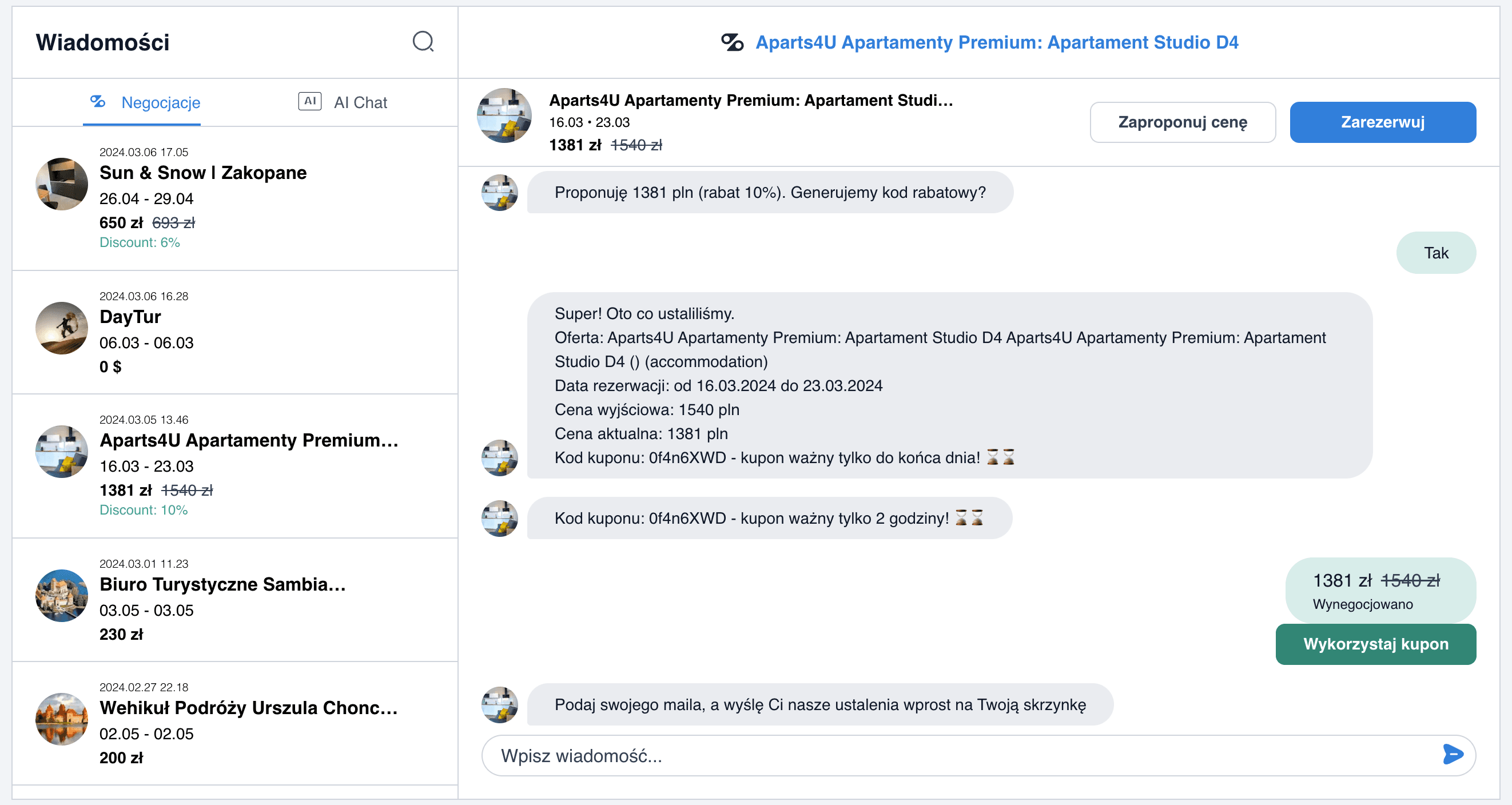
Task: Click avatar beside Proponuję 1381 pln message
Action: [499, 193]
